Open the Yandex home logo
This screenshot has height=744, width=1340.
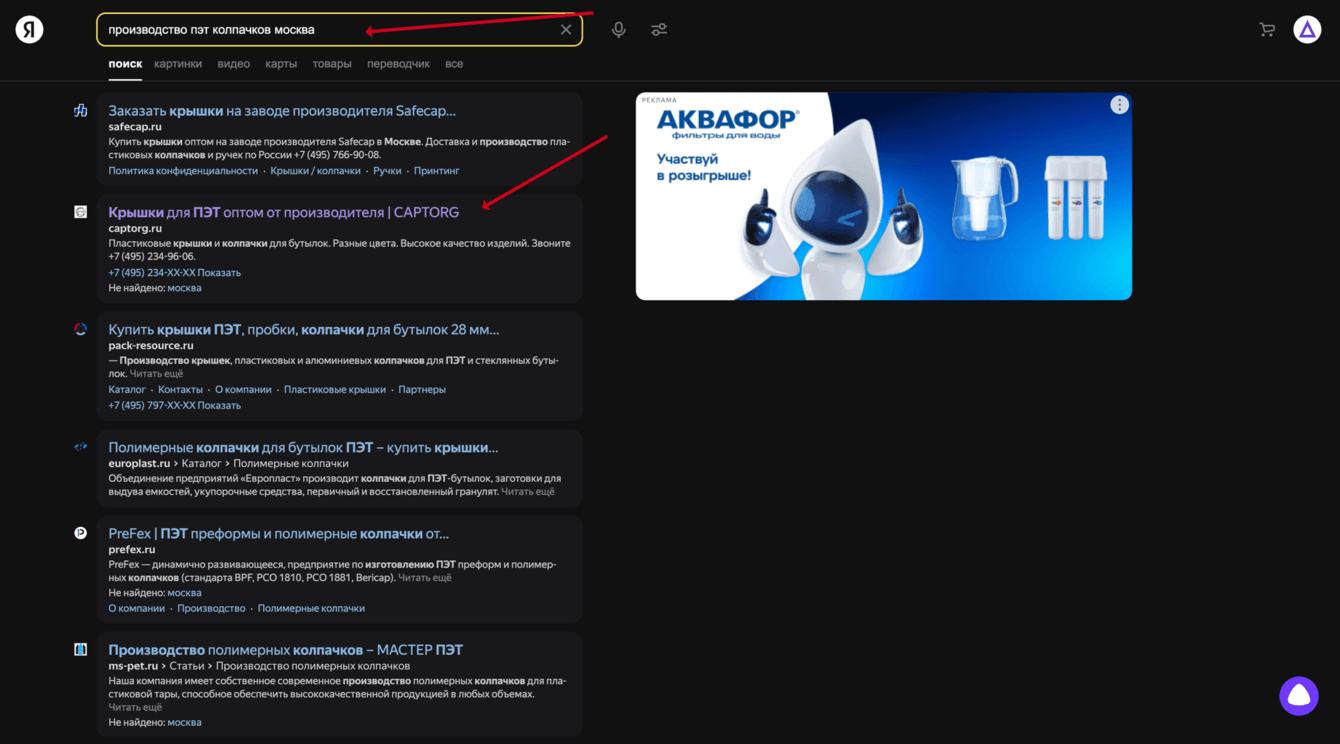point(30,29)
